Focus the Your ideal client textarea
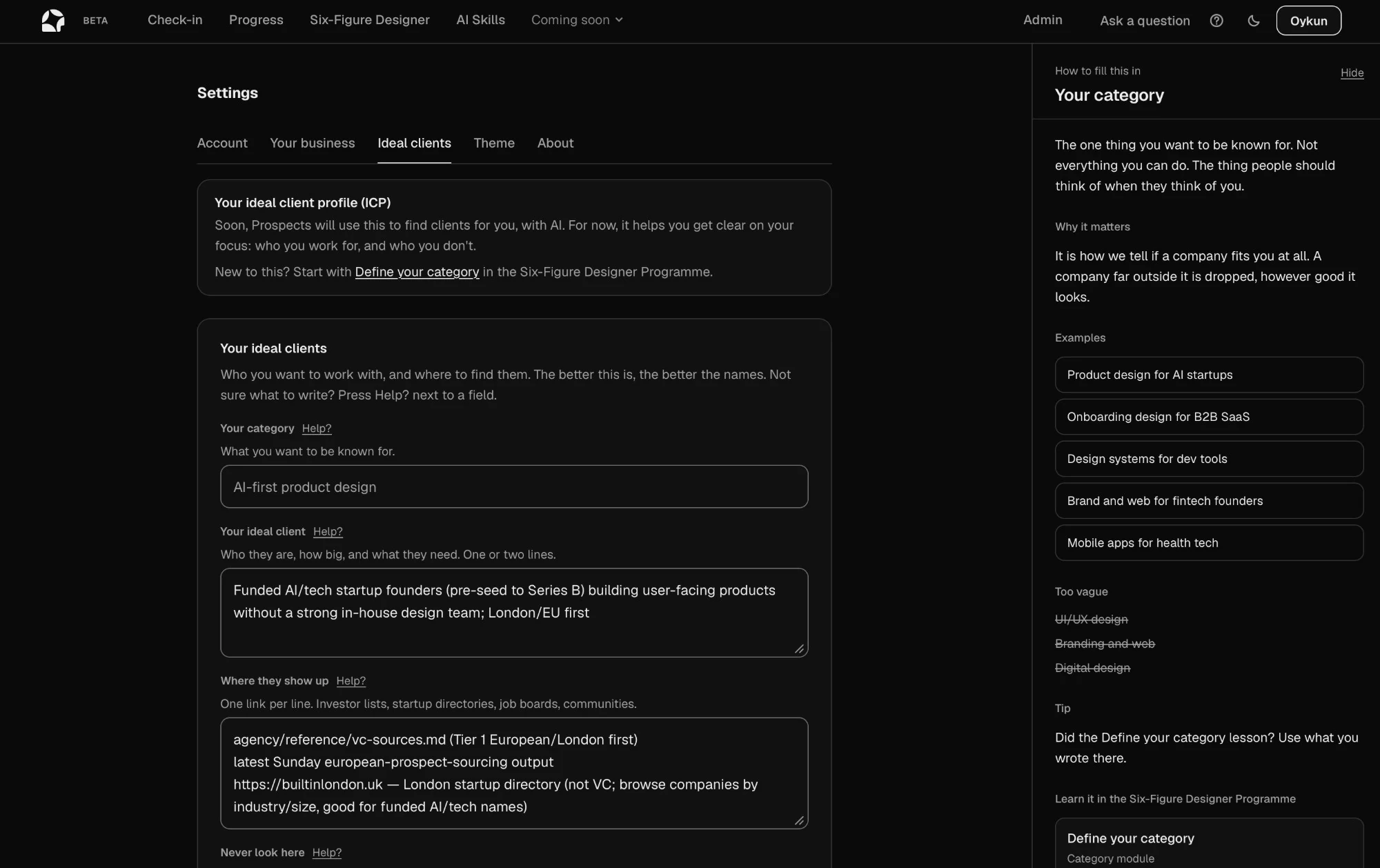 point(514,613)
